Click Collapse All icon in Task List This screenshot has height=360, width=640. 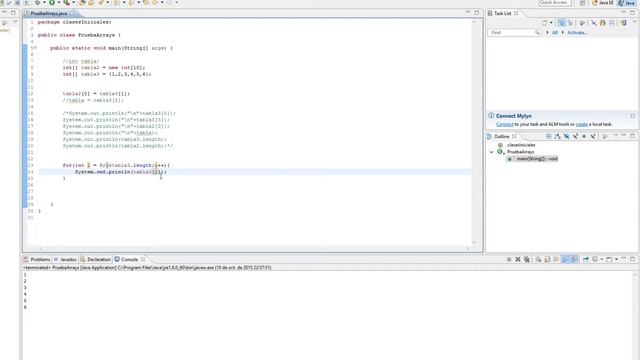coord(612,23)
